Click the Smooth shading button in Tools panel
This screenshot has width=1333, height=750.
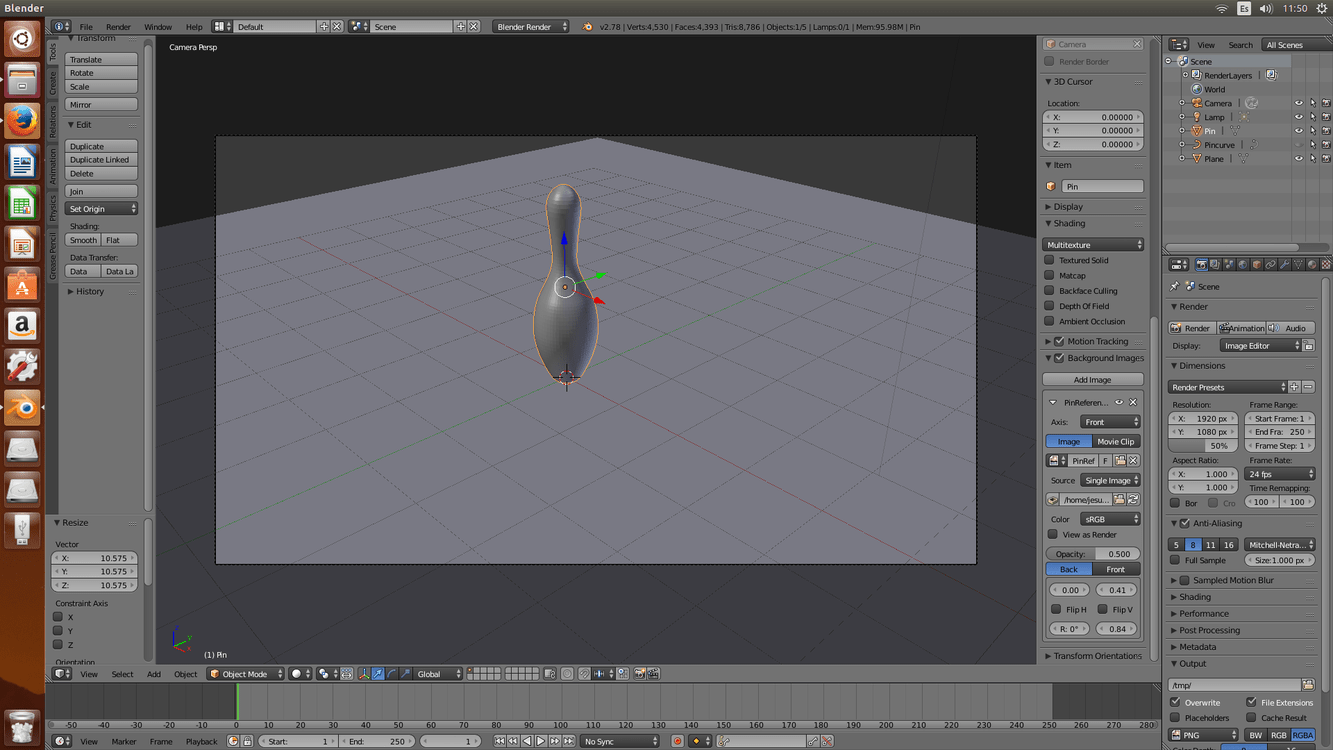pos(83,240)
